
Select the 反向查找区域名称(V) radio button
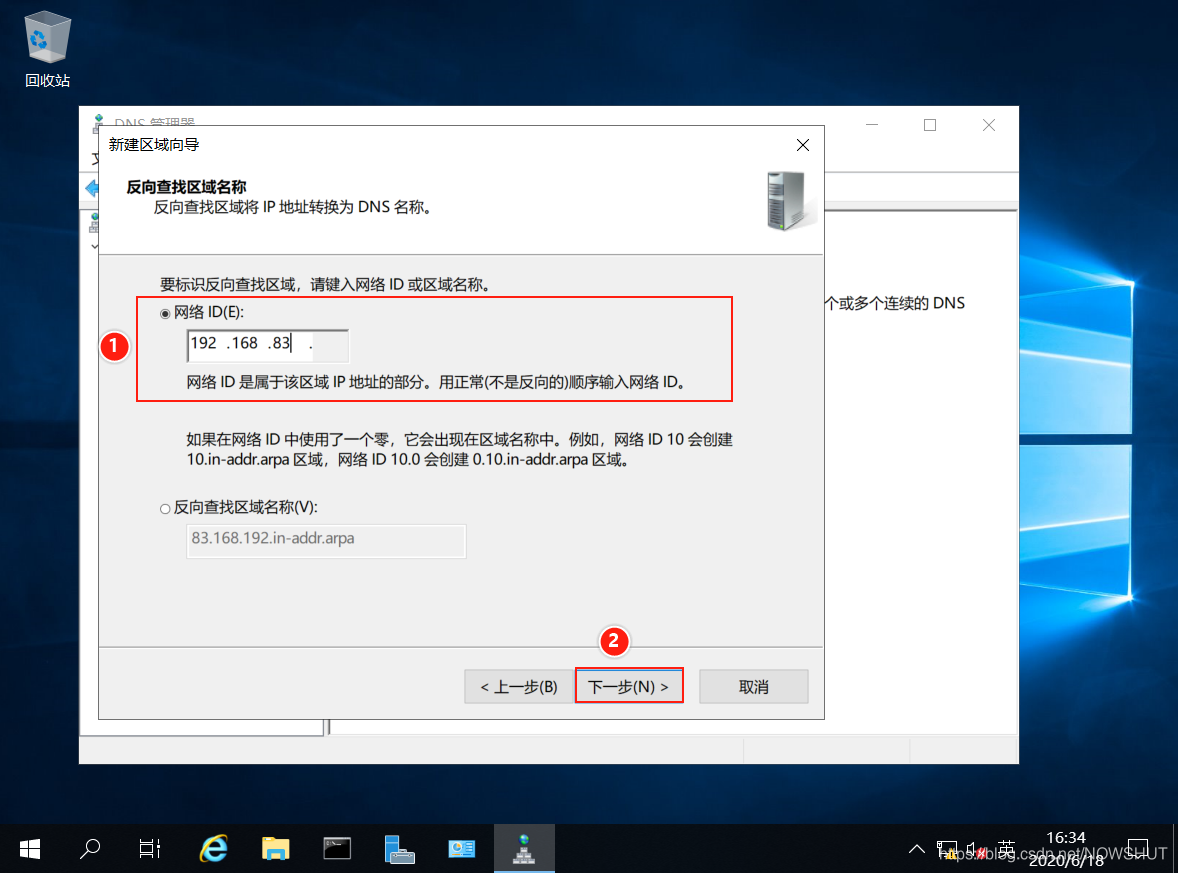coord(165,509)
